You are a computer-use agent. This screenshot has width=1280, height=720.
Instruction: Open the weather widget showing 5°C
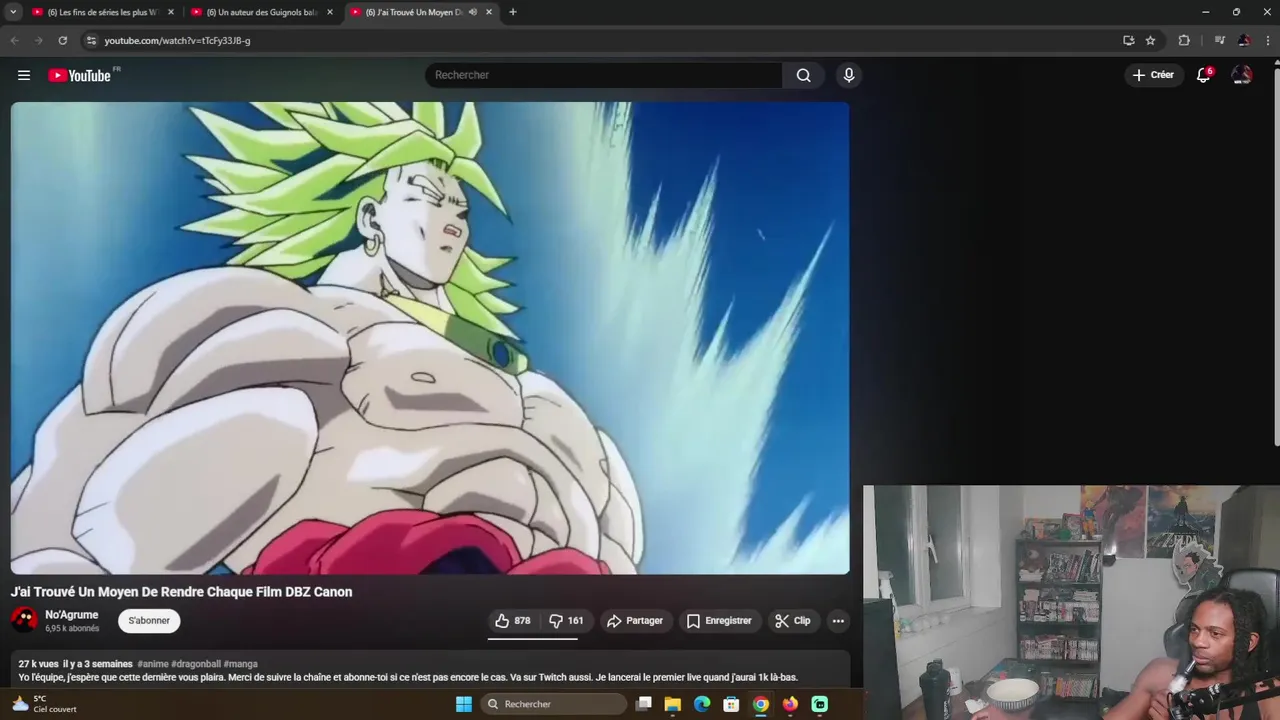43,704
